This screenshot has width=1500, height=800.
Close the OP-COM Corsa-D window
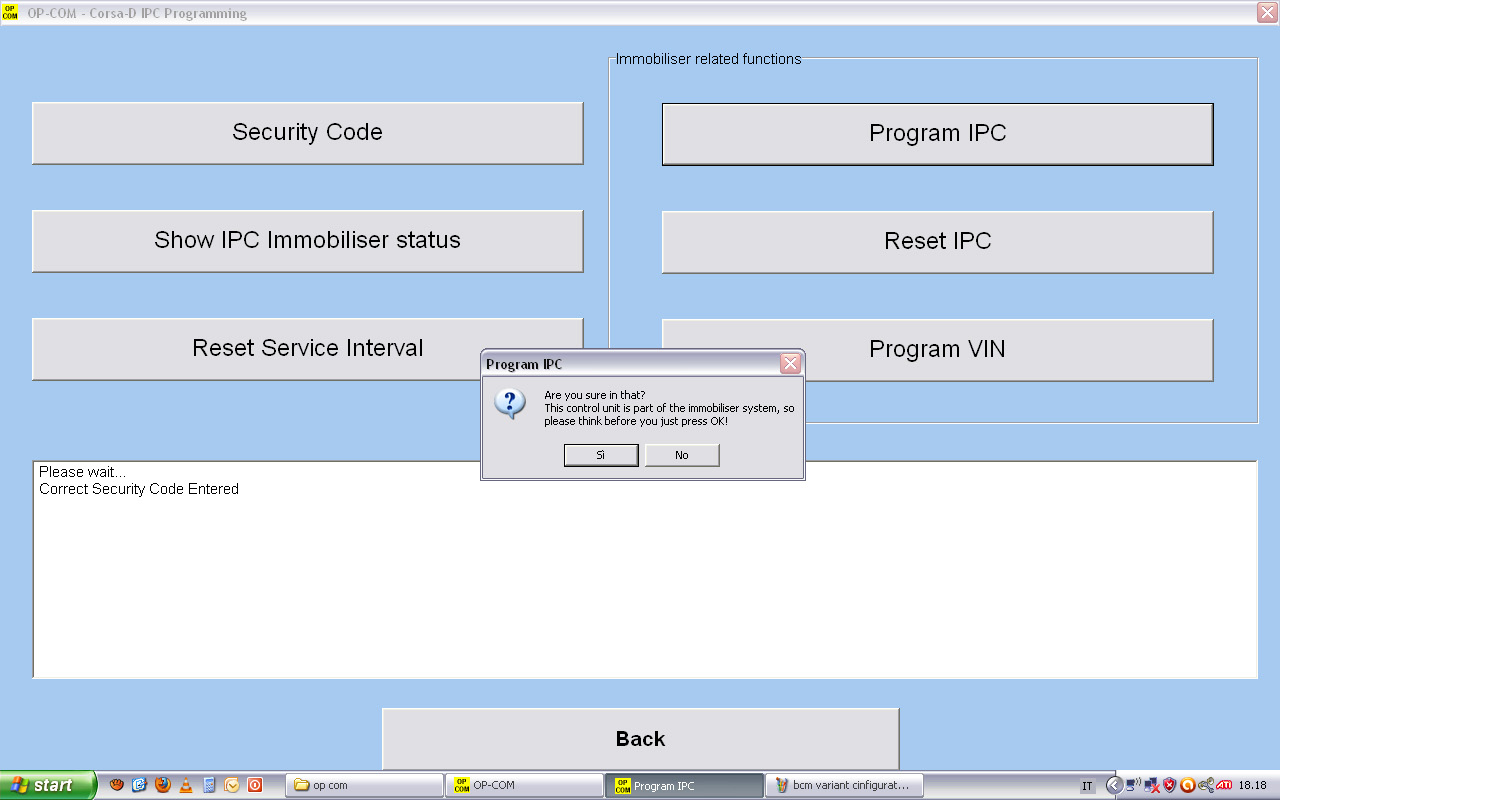pyautogui.click(x=1267, y=13)
